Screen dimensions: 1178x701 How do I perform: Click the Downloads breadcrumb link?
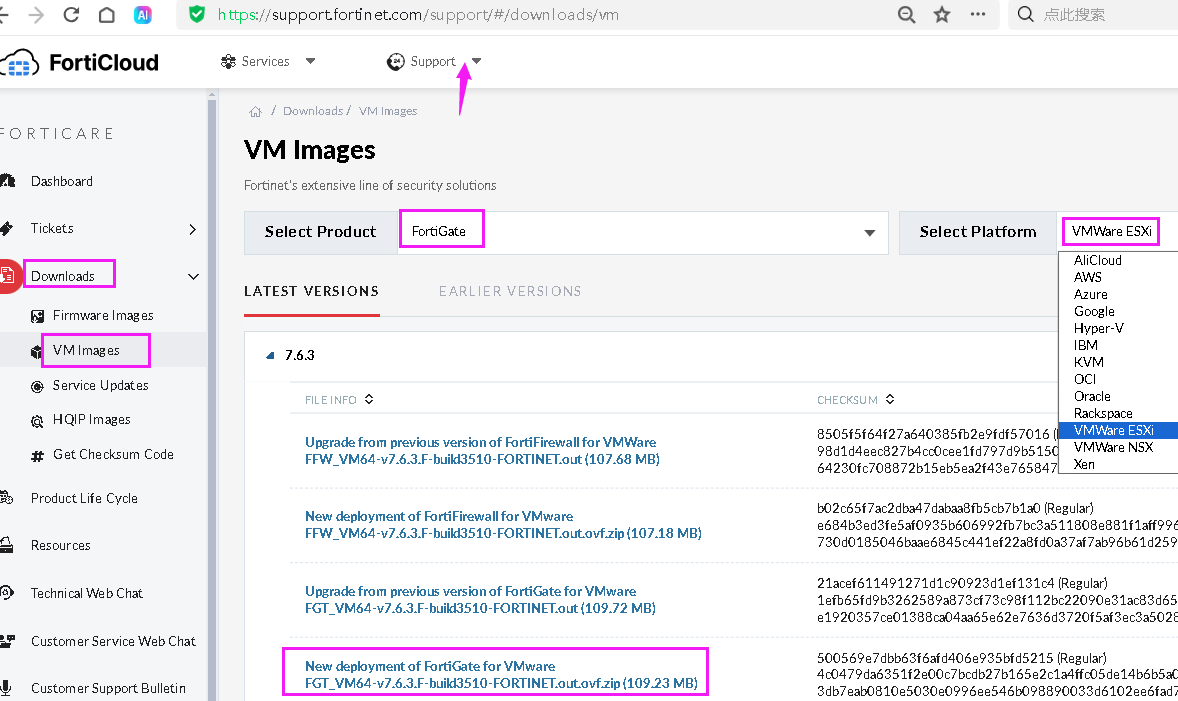tap(313, 111)
